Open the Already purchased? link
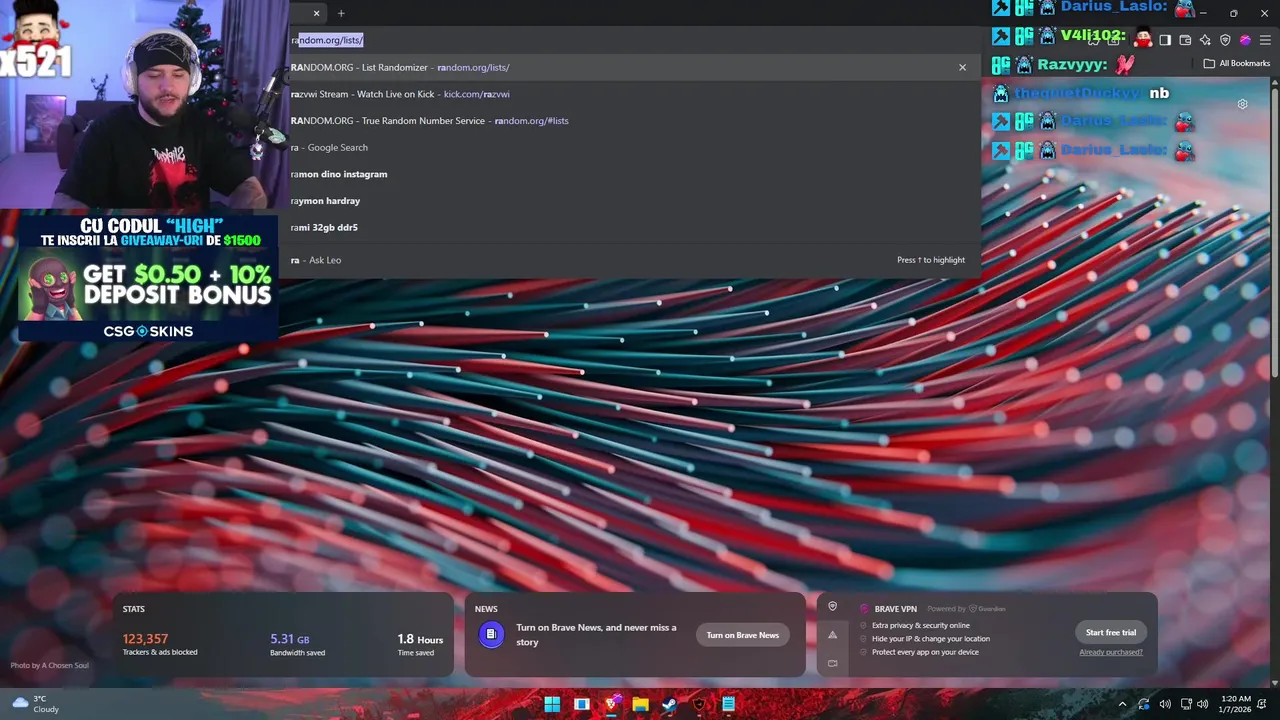Screen dimensions: 1280x720 (1111, 652)
